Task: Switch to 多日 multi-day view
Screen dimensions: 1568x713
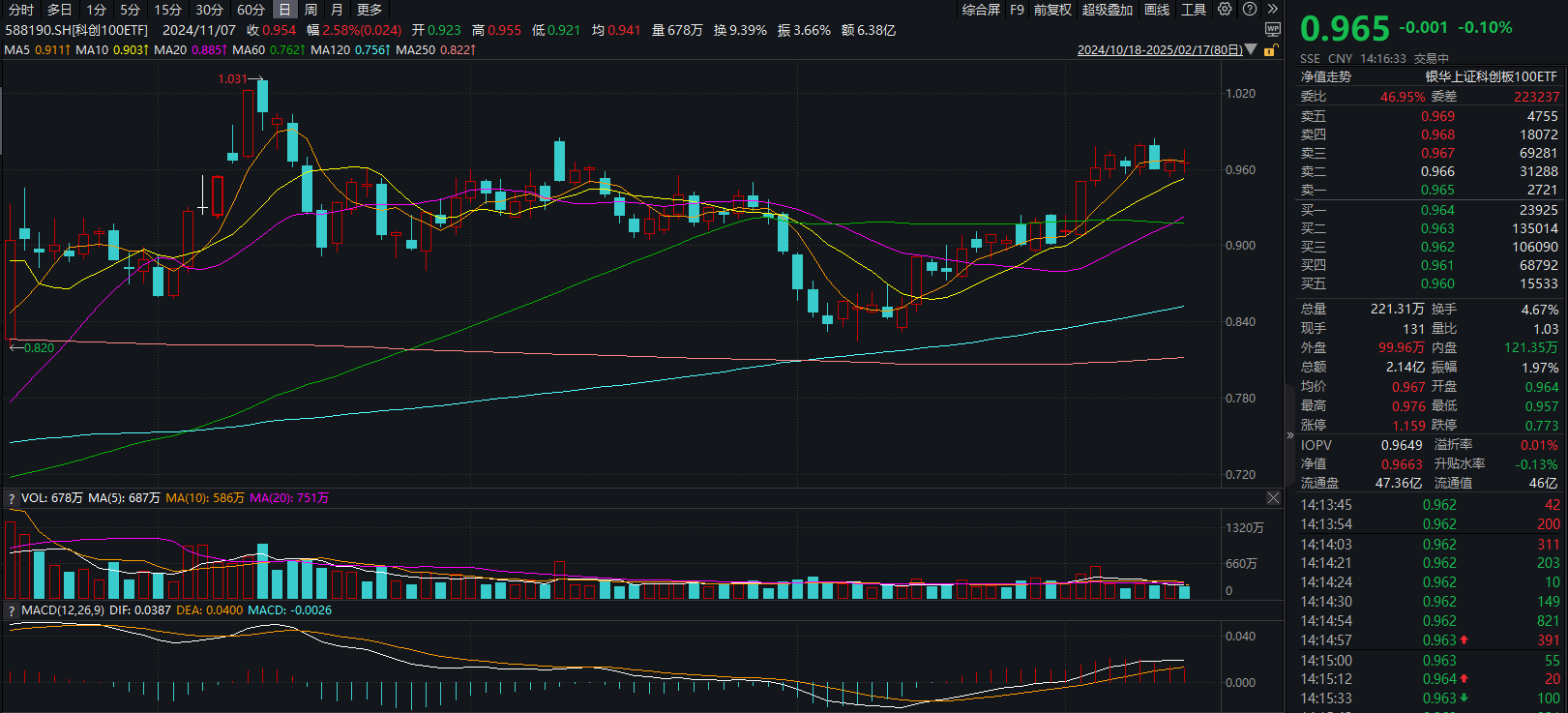Action: click(x=60, y=10)
